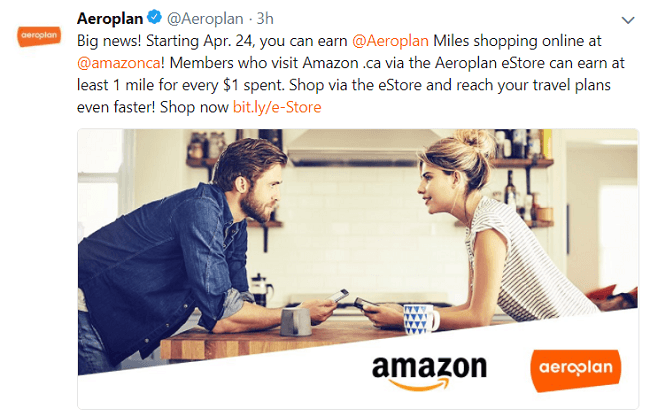
Task: Click the man's smartphone in the photo
Action: click(x=339, y=295)
